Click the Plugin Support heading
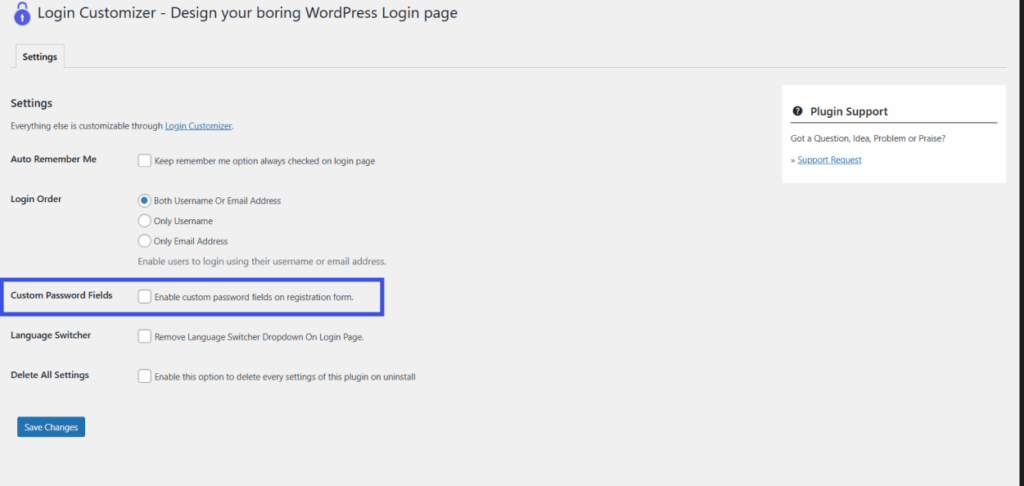The image size is (1024, 486). pos(849,111)
